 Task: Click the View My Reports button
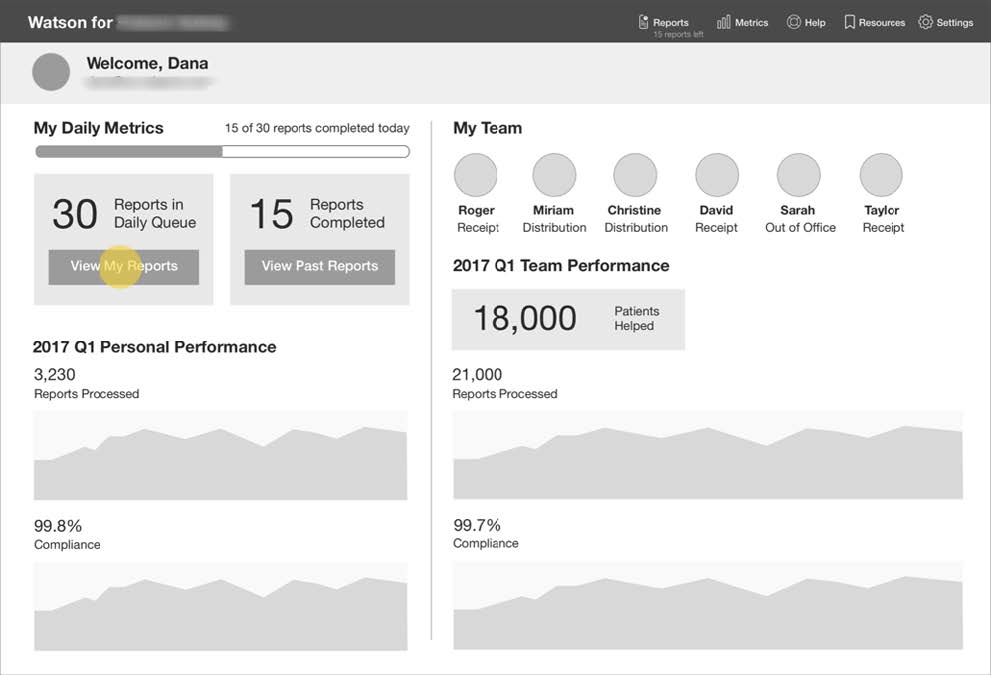pyautogui.click(x=124, y=267)
